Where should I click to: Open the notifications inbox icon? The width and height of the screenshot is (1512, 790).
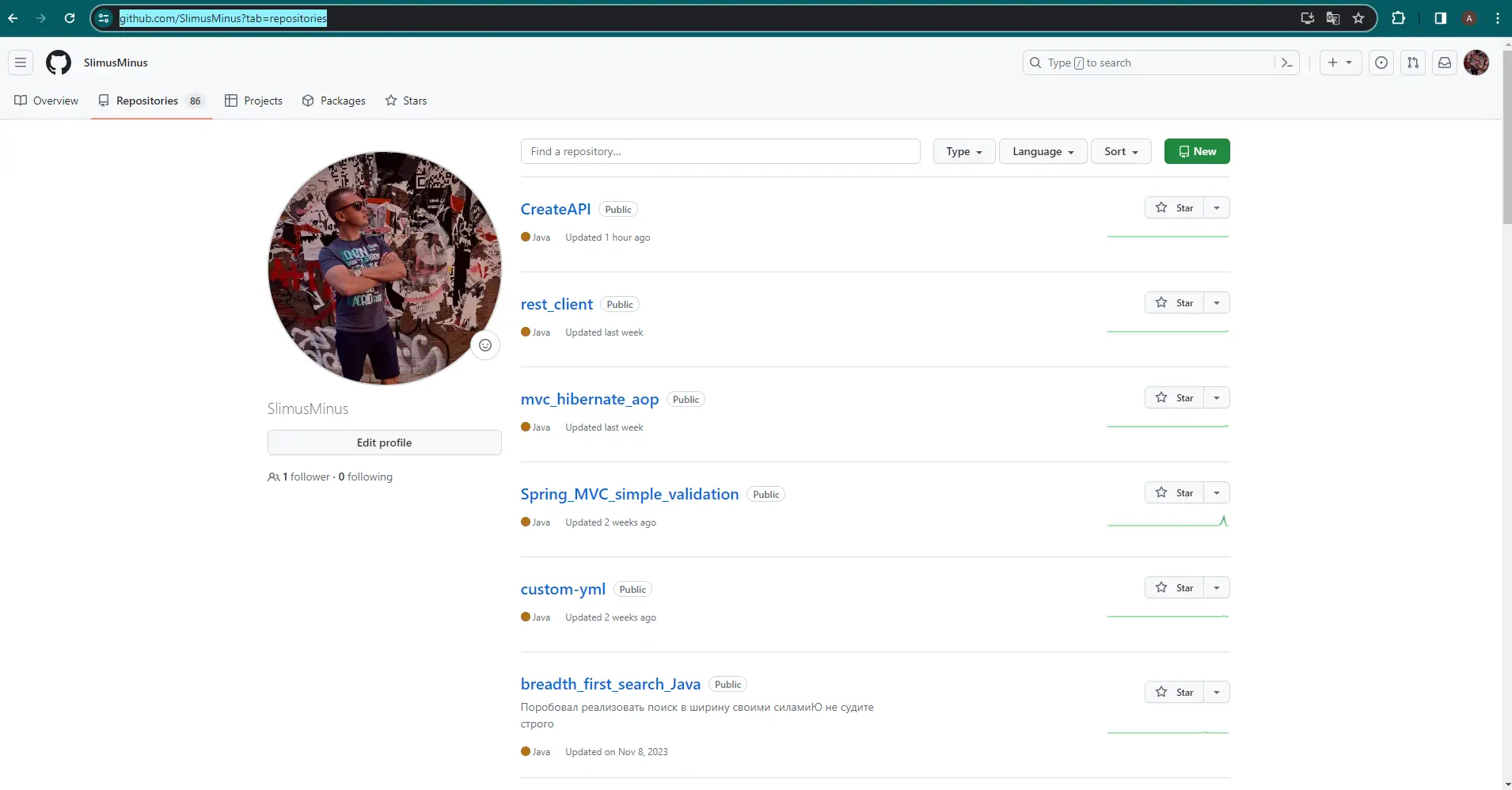pyautogui.click(x=1445, y=63)
